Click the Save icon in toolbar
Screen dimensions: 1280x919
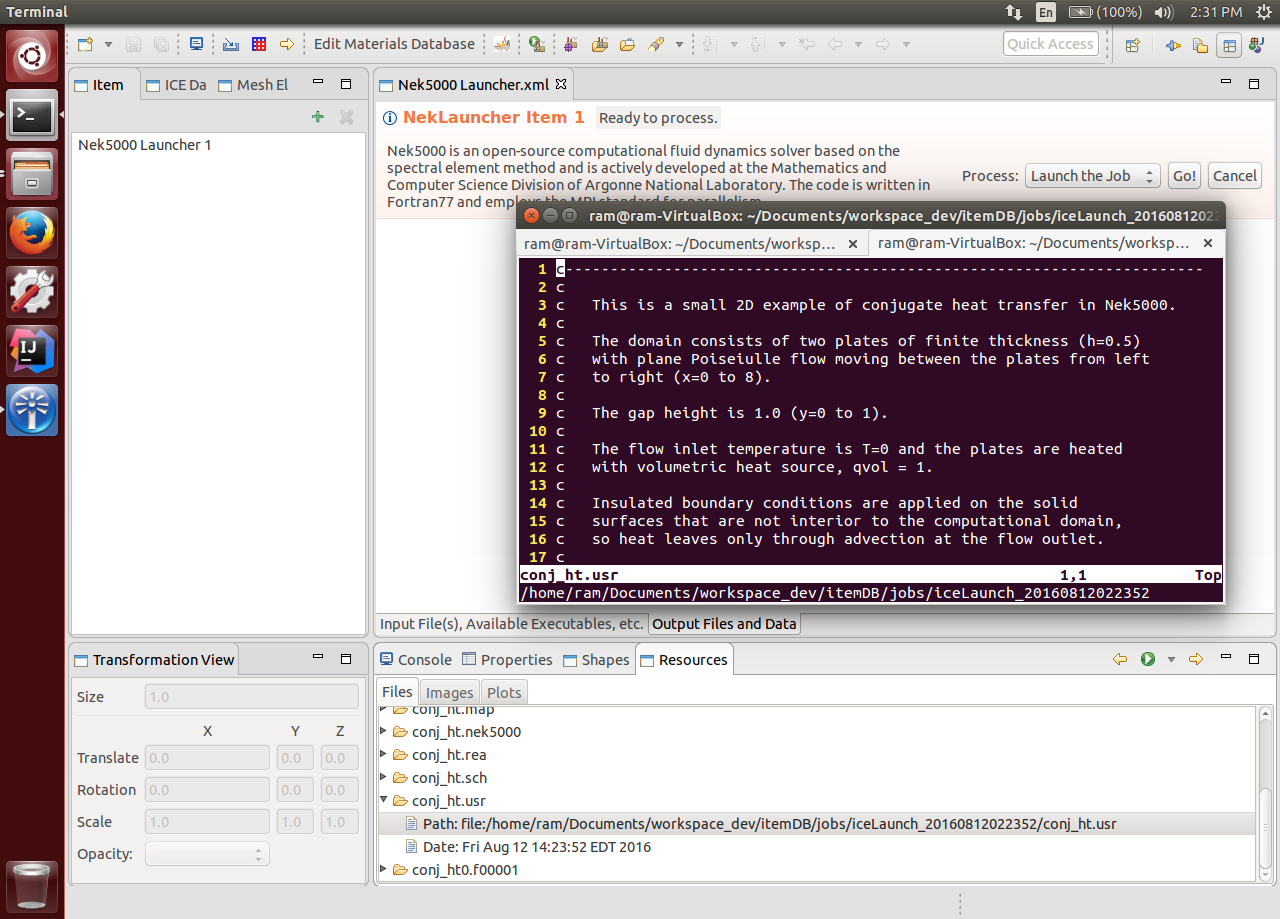(133, 44)
